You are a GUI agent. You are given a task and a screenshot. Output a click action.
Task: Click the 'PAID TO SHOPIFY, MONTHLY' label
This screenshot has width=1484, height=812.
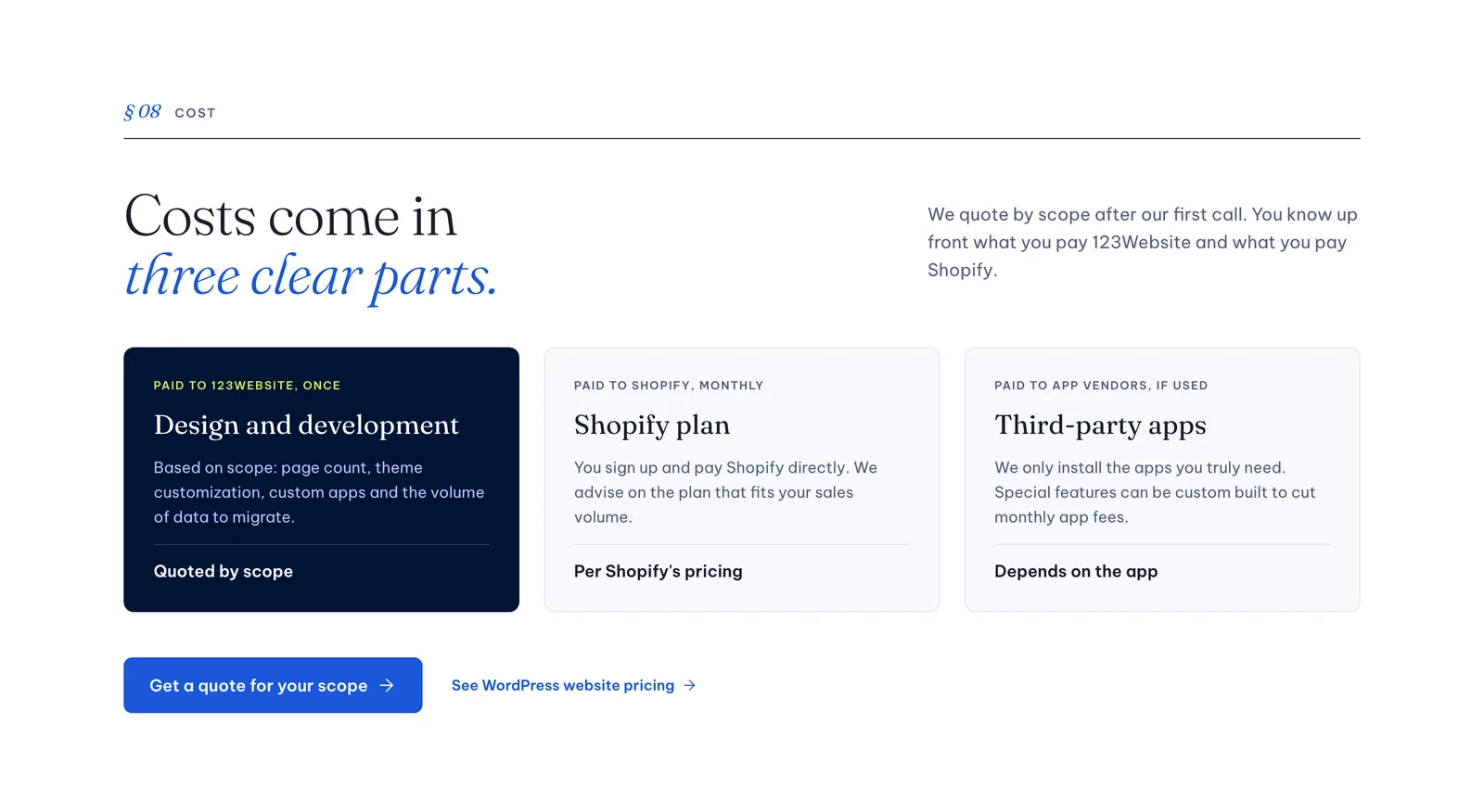pyautogui.click(x=669, y=386)
